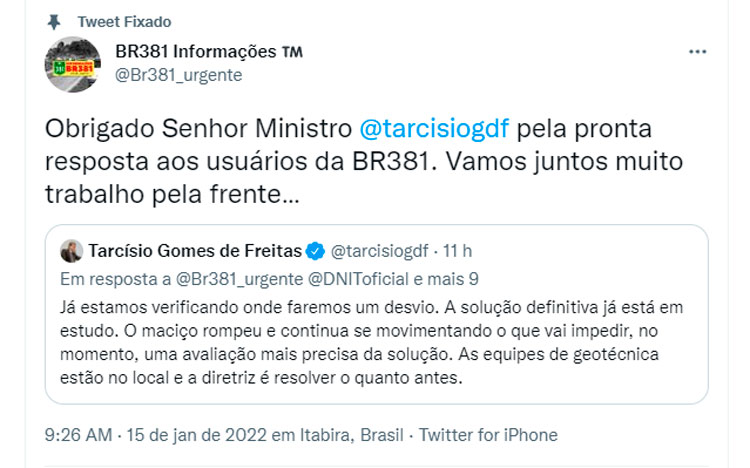Open the 11 h quoted tweet timestamp
The image size is (750, 468).
(460, 250)
